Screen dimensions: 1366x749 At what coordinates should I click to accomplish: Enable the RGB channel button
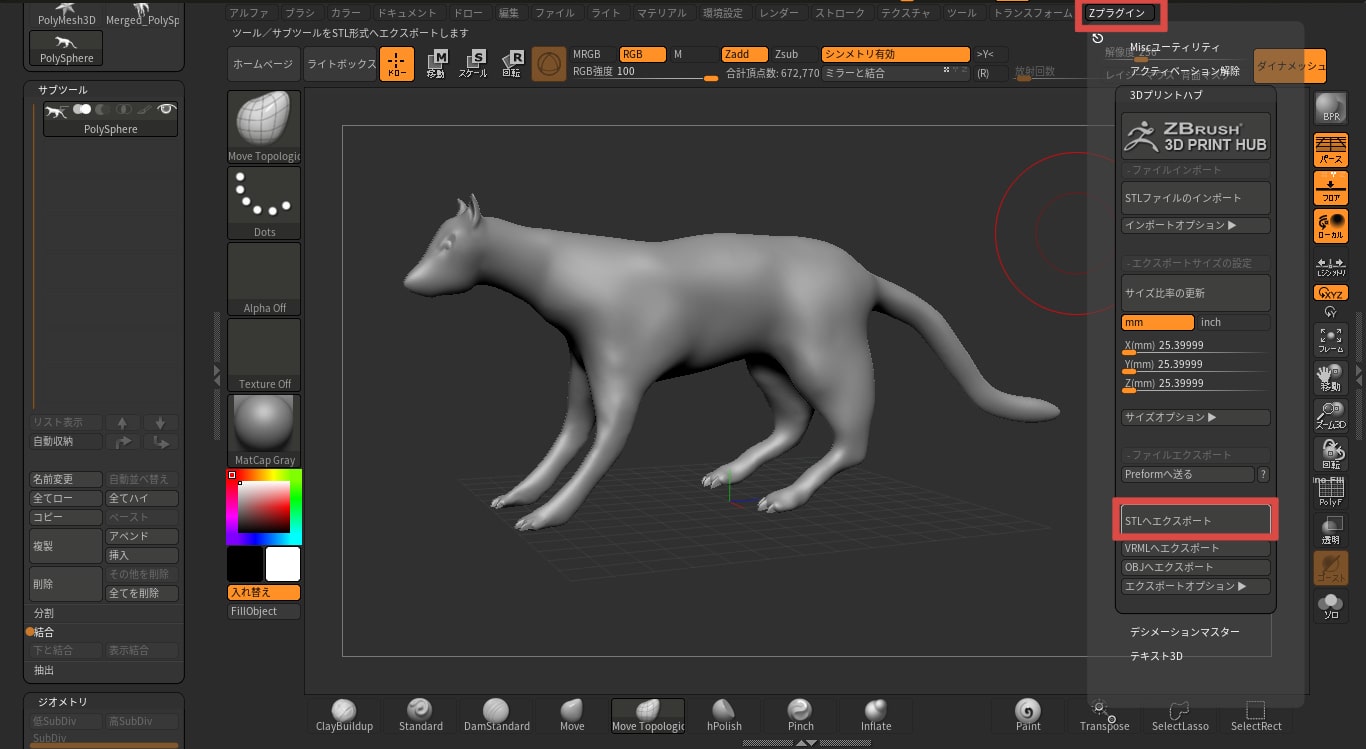click(x=644, y=54)
